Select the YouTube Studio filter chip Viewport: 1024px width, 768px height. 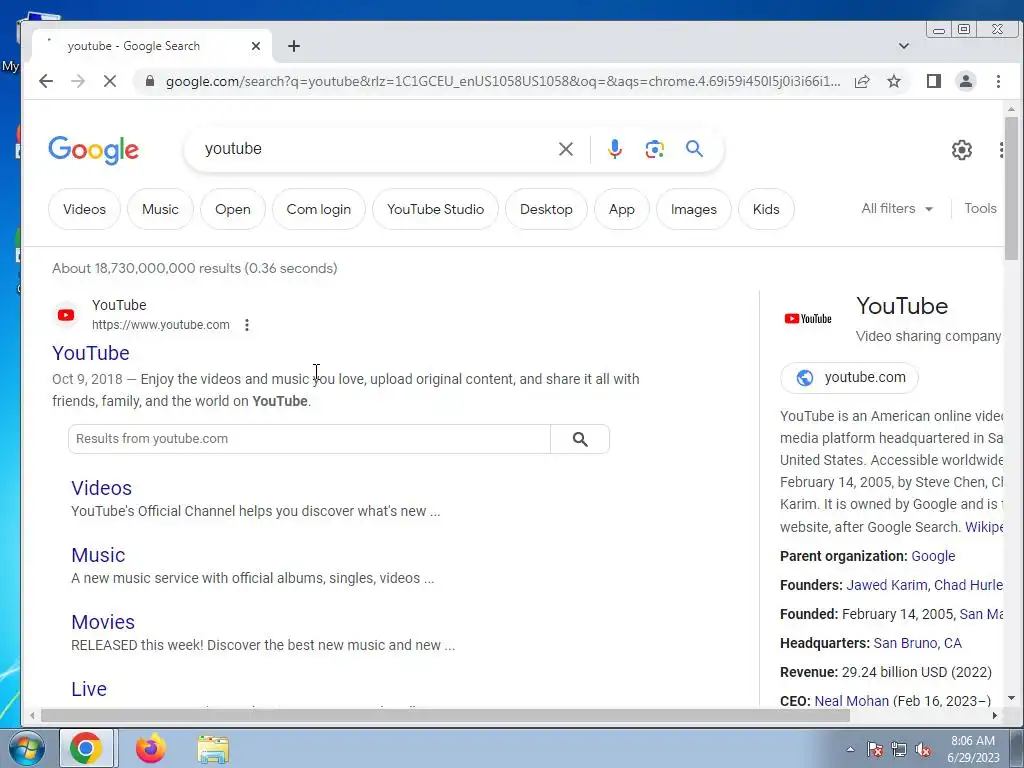point(435,209)
